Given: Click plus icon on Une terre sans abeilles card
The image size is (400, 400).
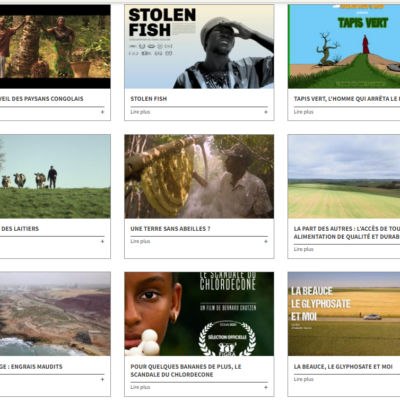Looking at the screenshot, I should (x=266, y=241).
